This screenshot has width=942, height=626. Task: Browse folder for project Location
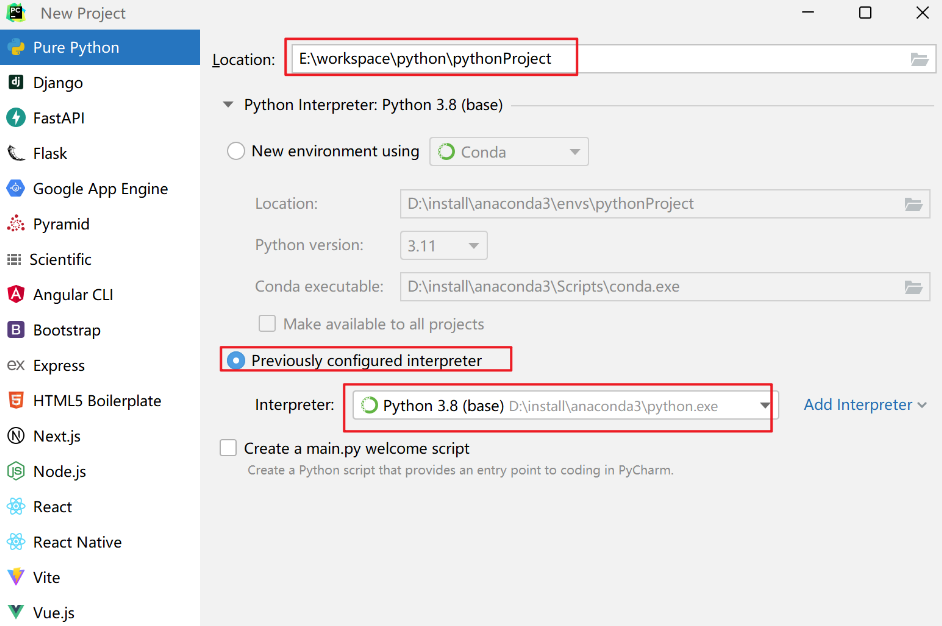pyautogui.click(x=919, y=59)
